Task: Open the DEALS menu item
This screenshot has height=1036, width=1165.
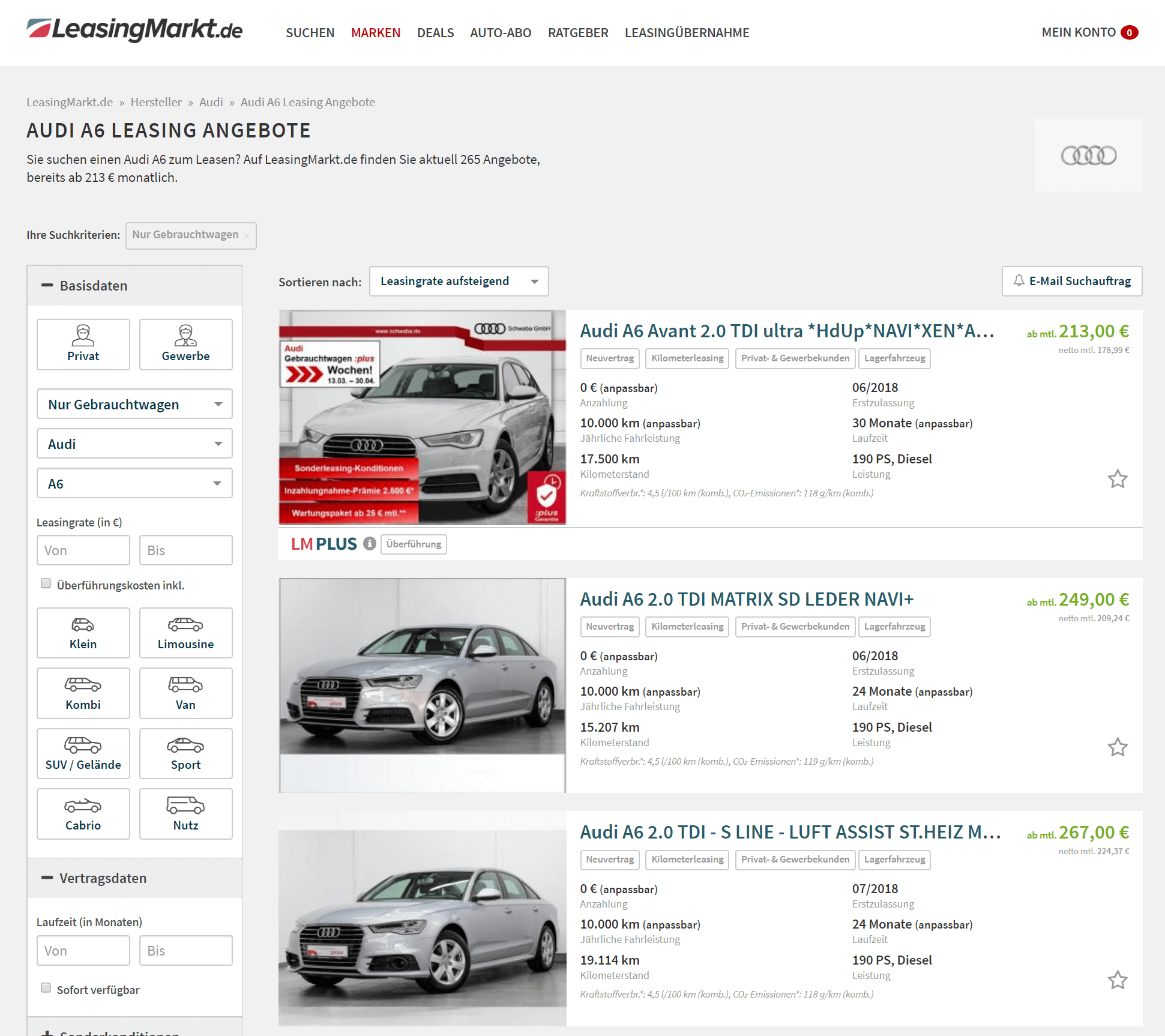Action: tap(436, 32)
